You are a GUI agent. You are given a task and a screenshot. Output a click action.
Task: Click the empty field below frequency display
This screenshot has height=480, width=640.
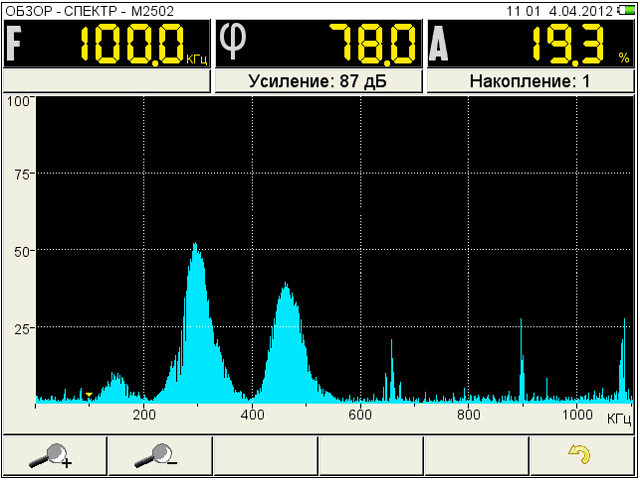pyautogui.click(x=106, y=82)
